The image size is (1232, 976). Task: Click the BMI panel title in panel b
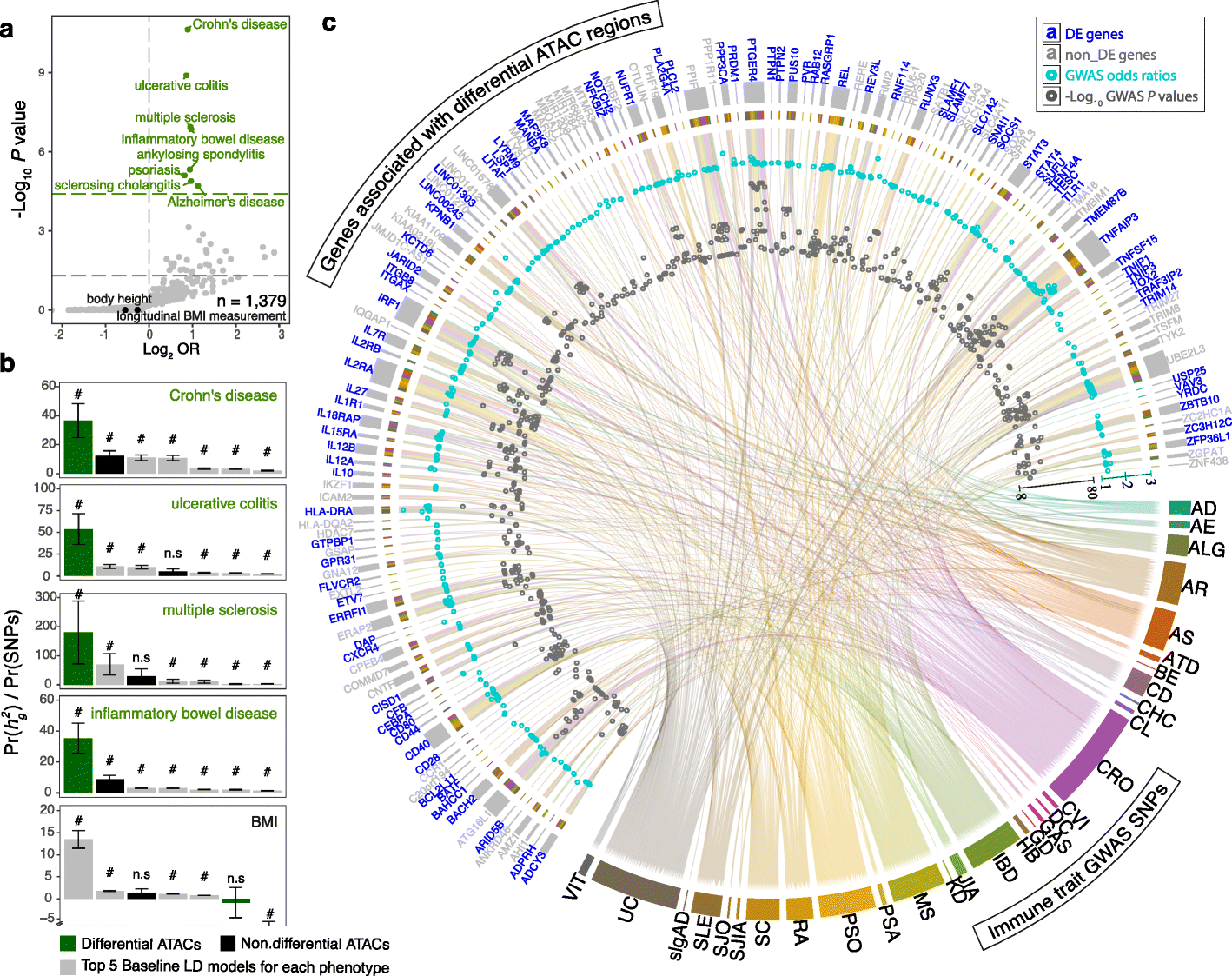[264, 821]
